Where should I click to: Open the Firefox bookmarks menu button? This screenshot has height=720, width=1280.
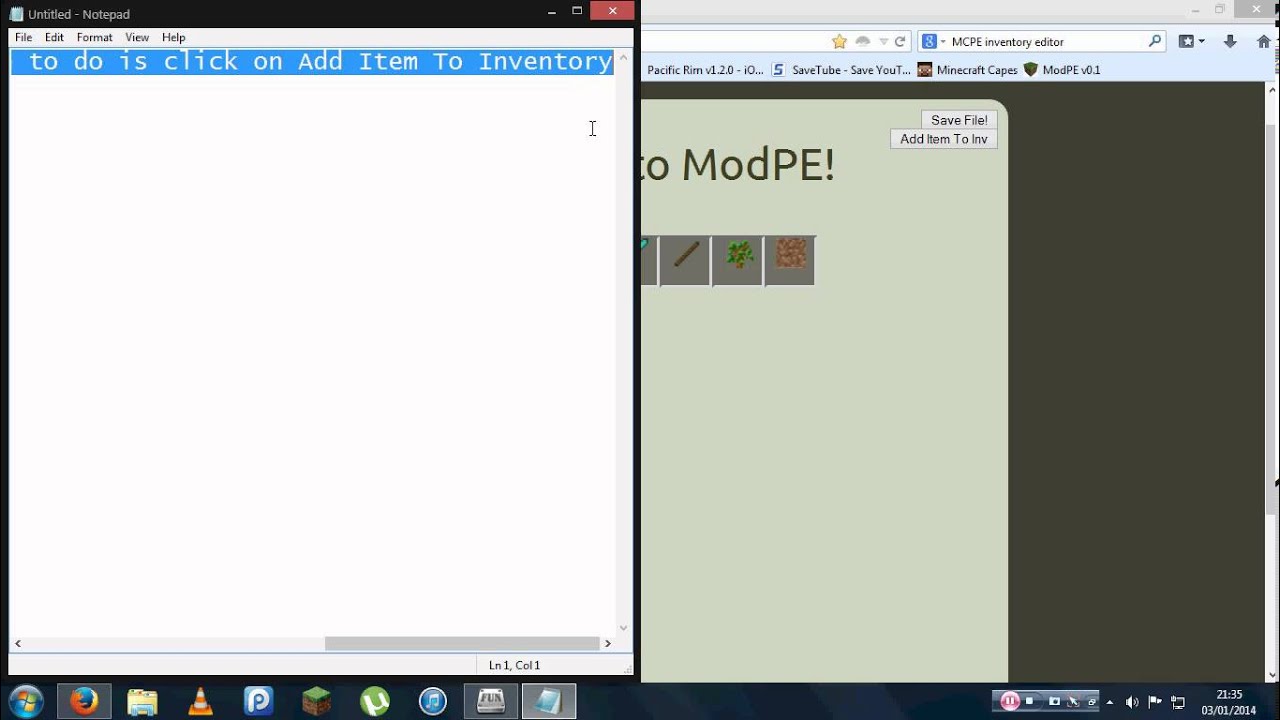1191,42
